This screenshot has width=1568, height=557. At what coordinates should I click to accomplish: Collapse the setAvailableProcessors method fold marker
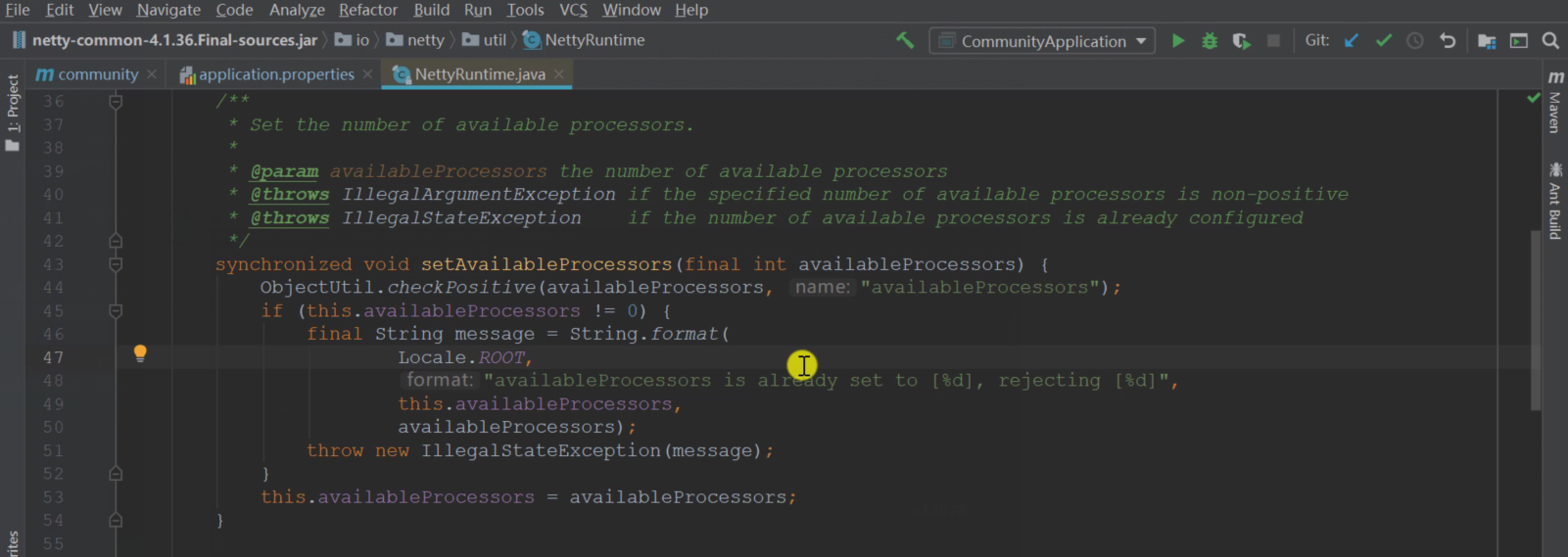(116, 264)
